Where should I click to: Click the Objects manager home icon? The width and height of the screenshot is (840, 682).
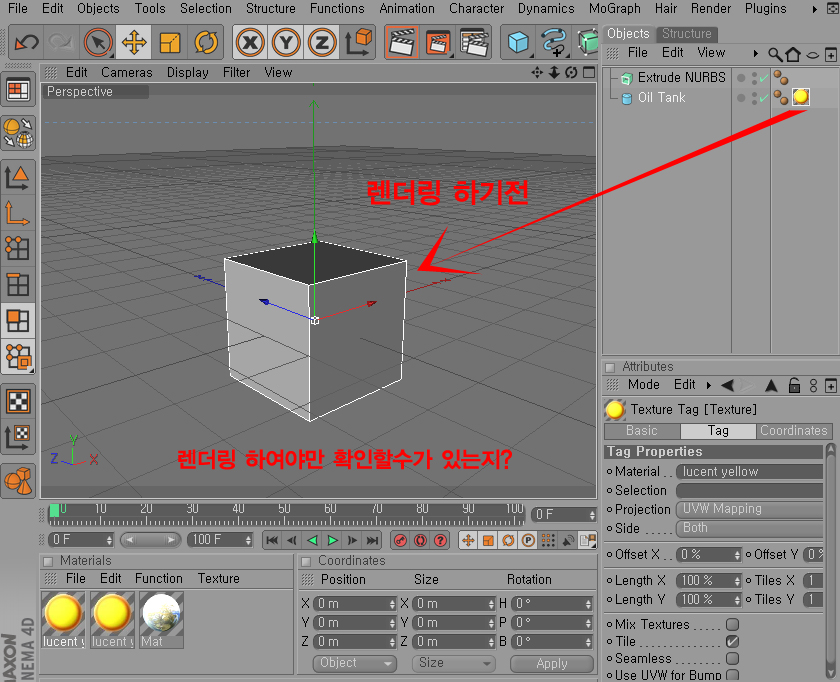click(x=793, y=54)
